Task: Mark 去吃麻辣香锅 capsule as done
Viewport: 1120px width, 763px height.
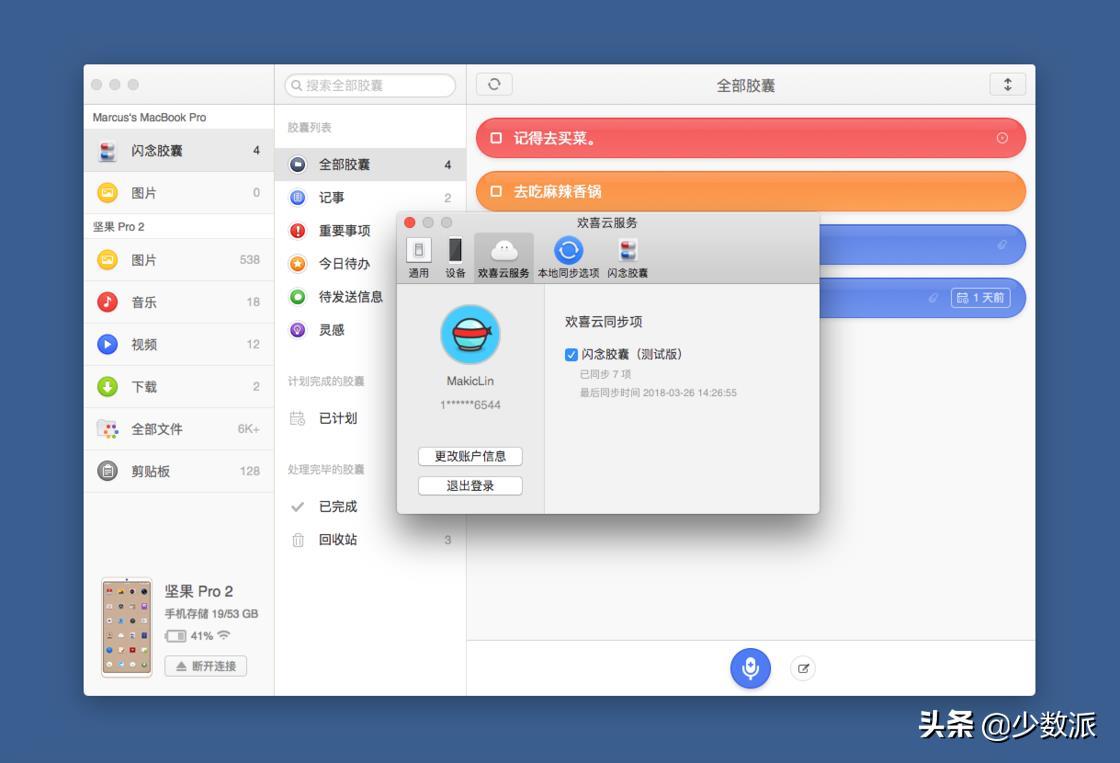Action: tap(496, 192)
